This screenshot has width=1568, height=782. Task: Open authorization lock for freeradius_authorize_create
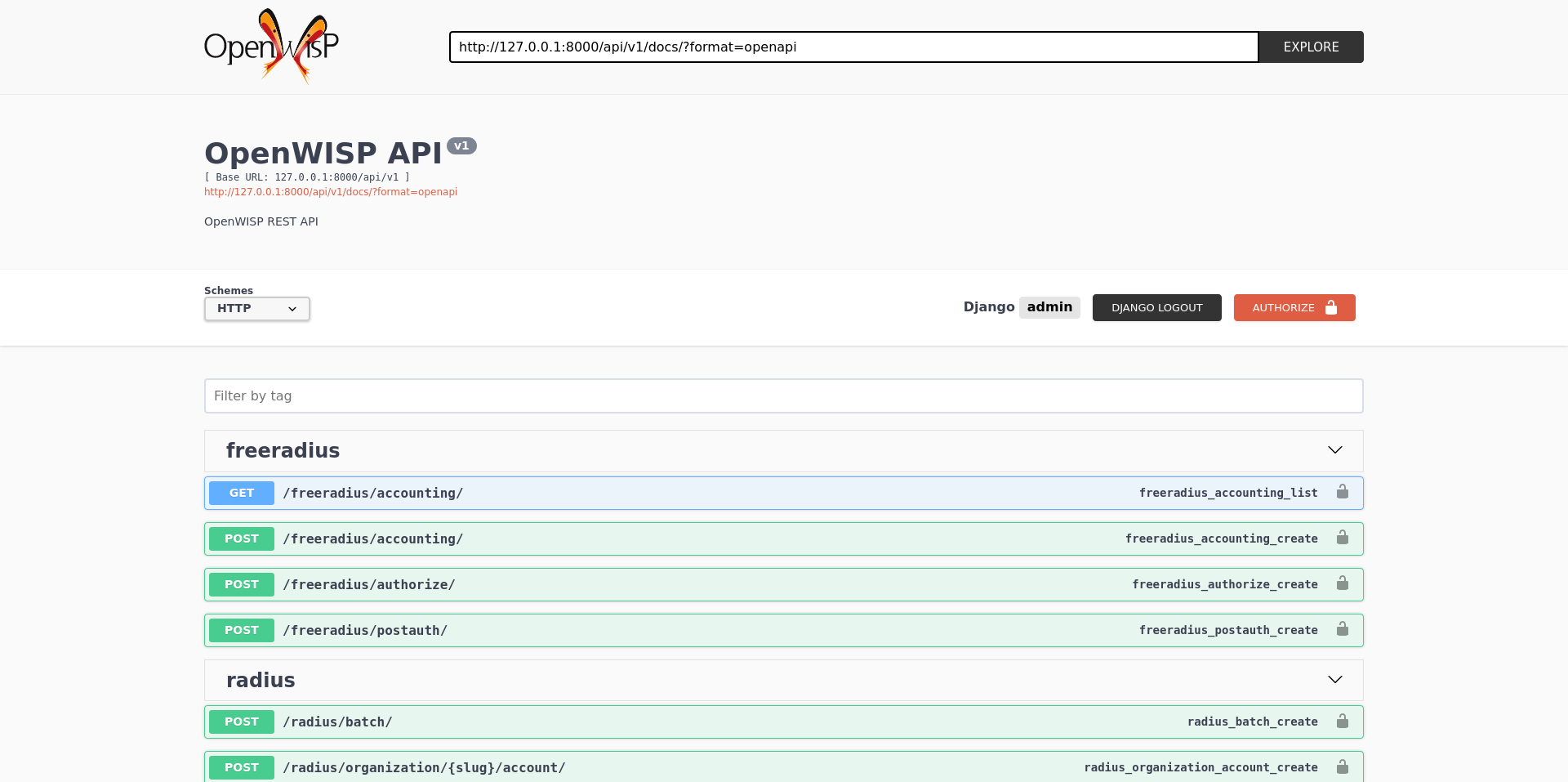tap(1343, 584)
